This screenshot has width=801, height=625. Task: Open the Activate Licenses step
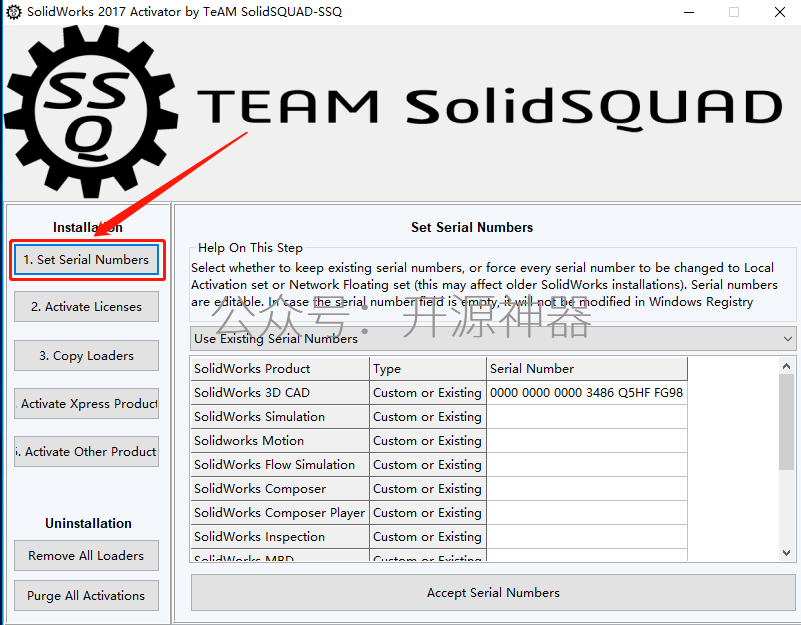pos(86,307)
